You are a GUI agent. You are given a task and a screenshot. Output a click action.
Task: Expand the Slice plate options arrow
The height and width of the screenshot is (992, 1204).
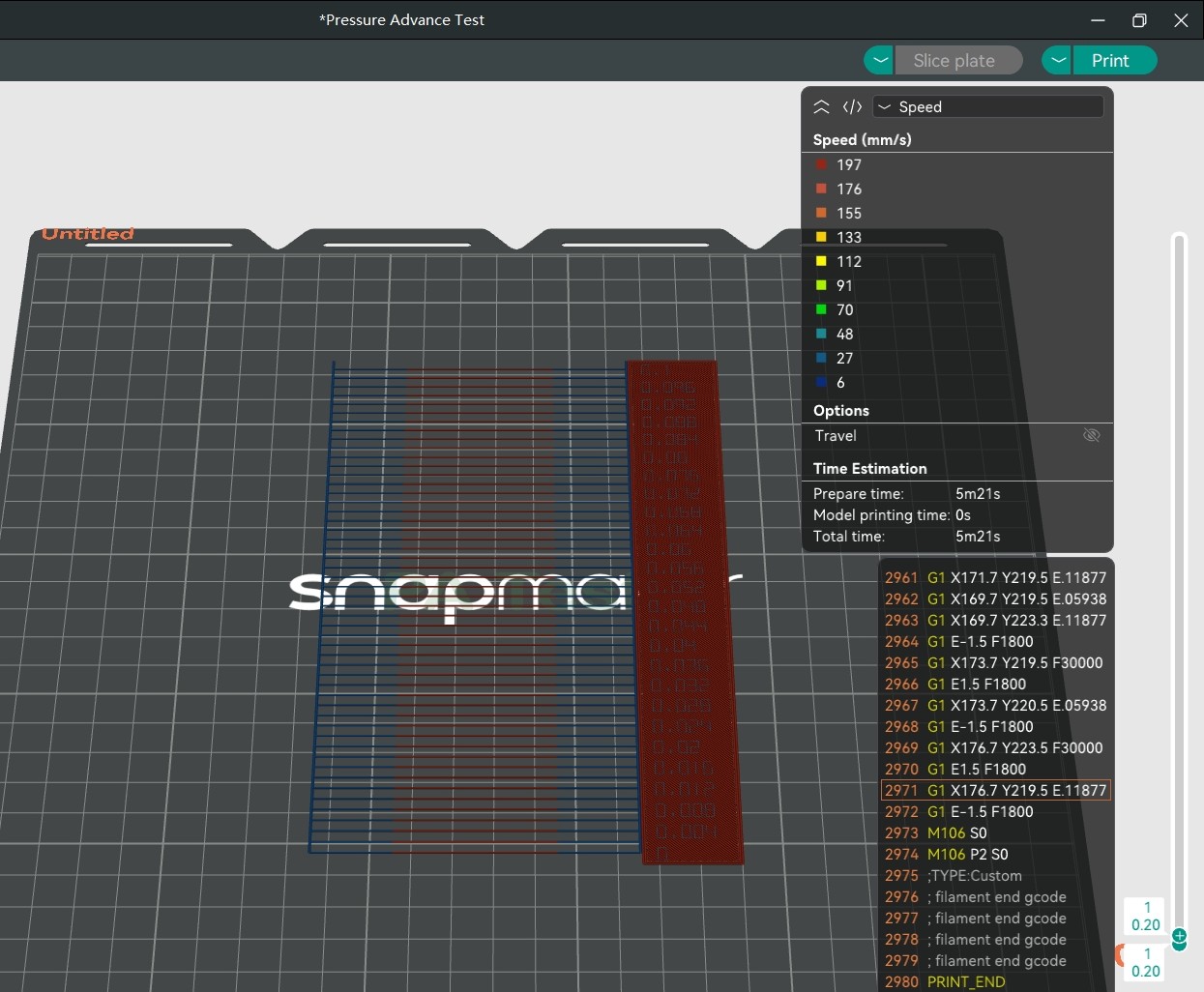(879, 60)
